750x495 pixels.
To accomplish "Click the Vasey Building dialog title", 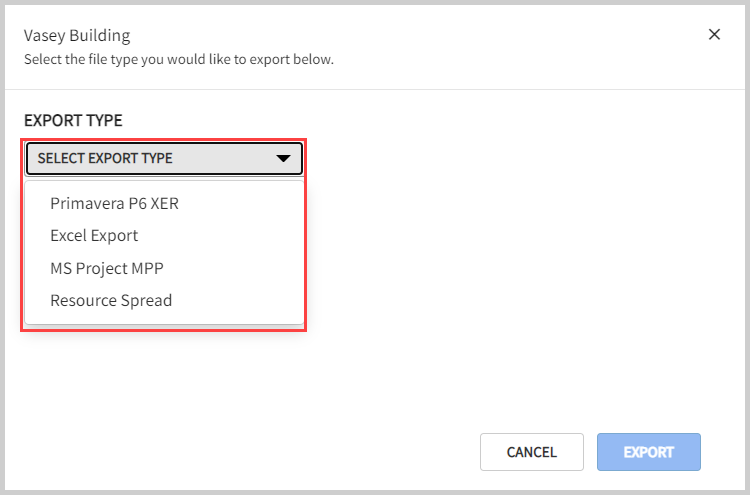I will pos(77,36).
